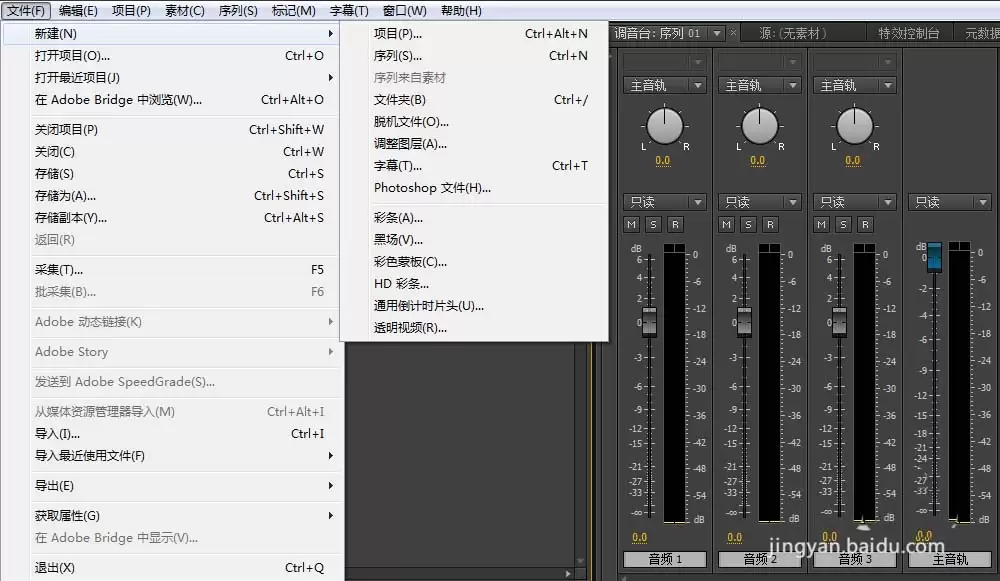Open 主音轨 output dropdown on track 1
This screenshot has width=1000, height=581.
[664, 86]
